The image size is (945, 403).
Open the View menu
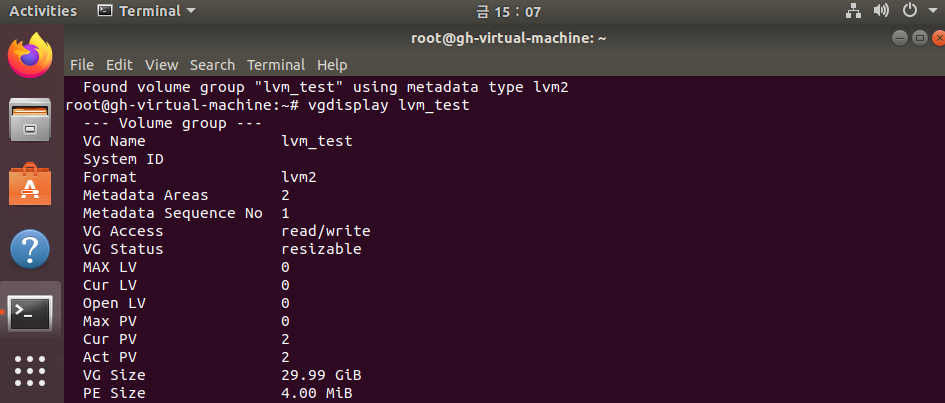coord(162,64)
